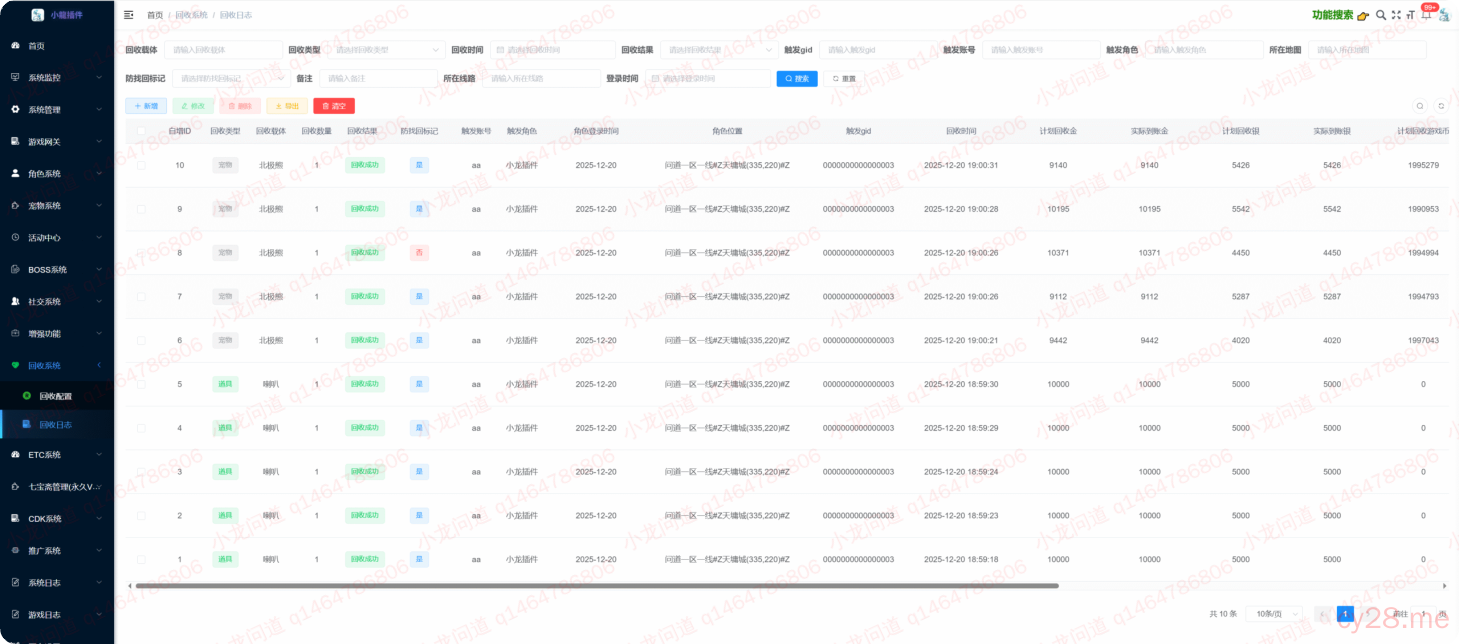Open 回收配置 in the sidebar
This screenshot has width=1459, height=644.
pos(56,396)
